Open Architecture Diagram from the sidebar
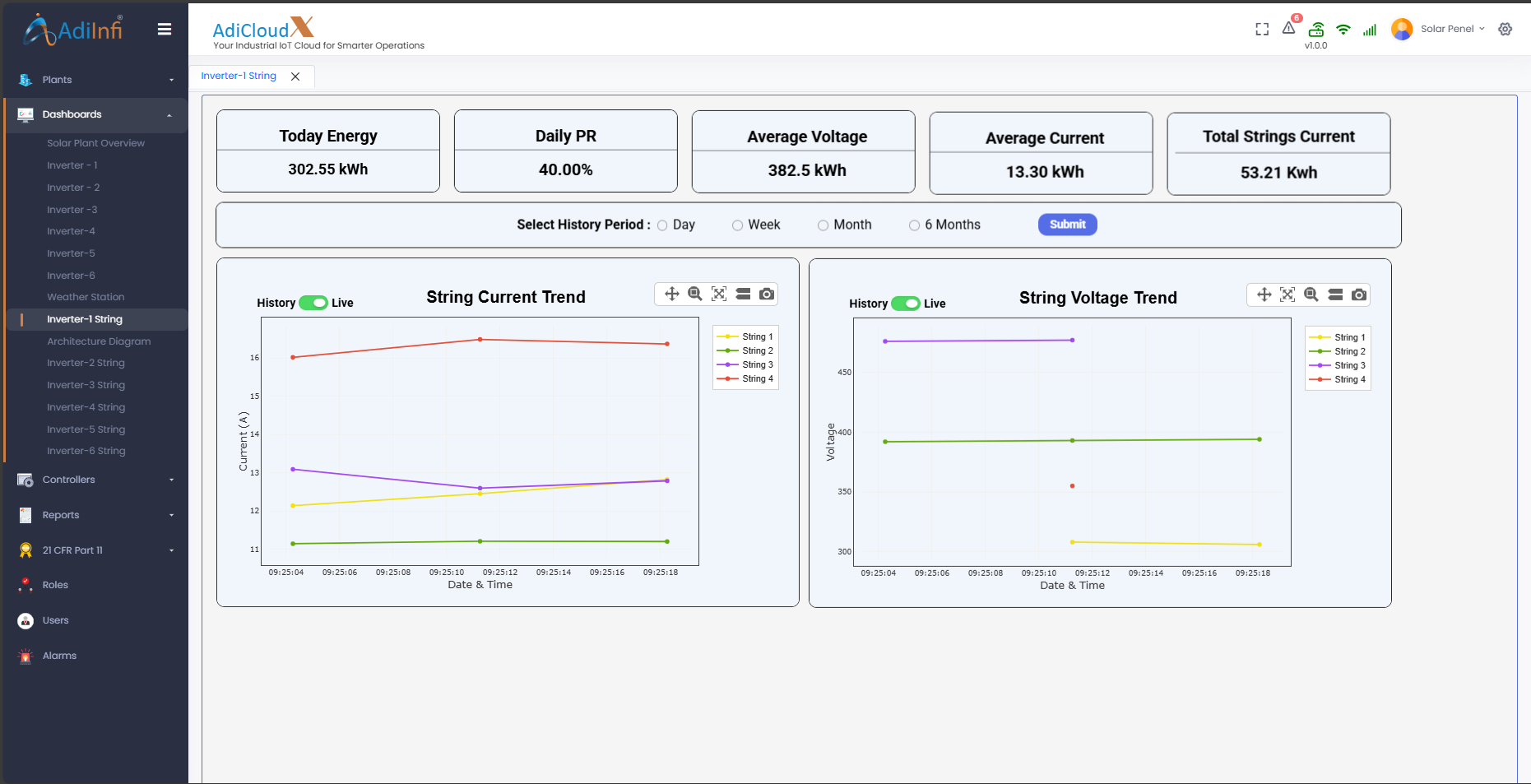 pyautogui.click(x=99, y=341)
